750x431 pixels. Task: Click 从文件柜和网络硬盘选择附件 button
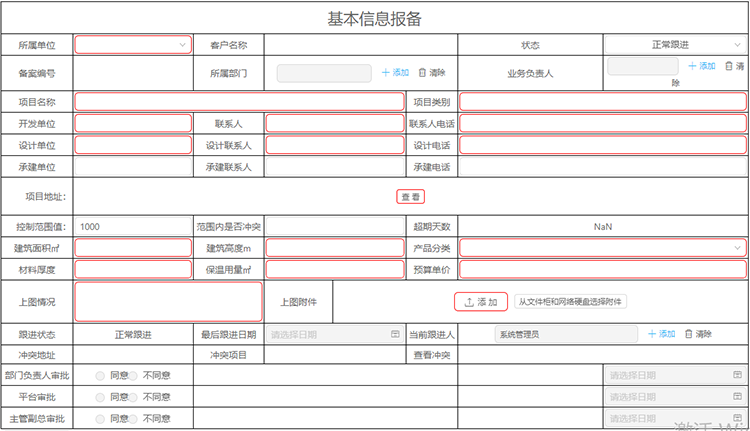tap(571, 302)
